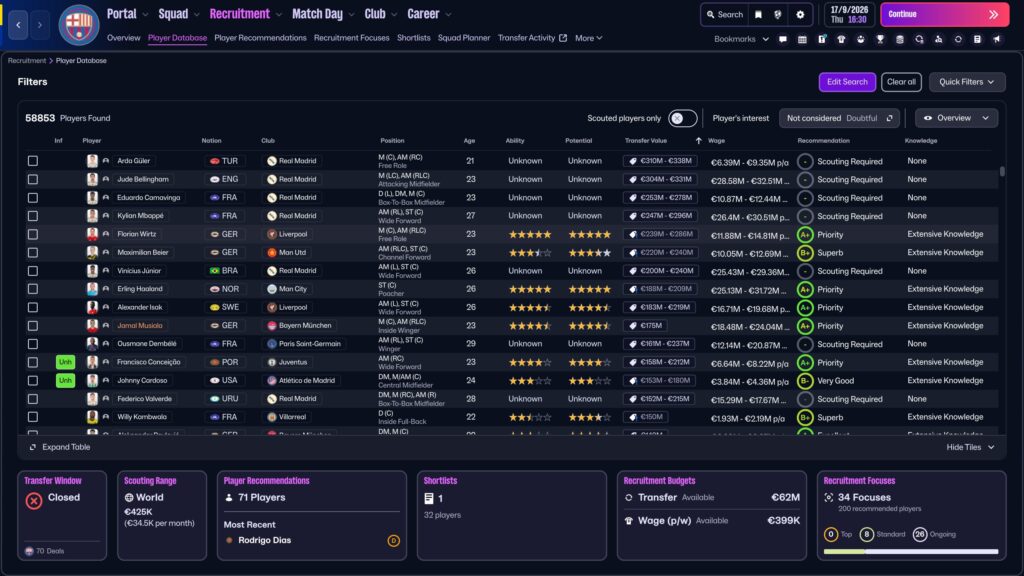This screenshot has width=1024, height=576.
Task: Click the transfer value tag icon for Arda Güler
Action: (x=633, y=161)
